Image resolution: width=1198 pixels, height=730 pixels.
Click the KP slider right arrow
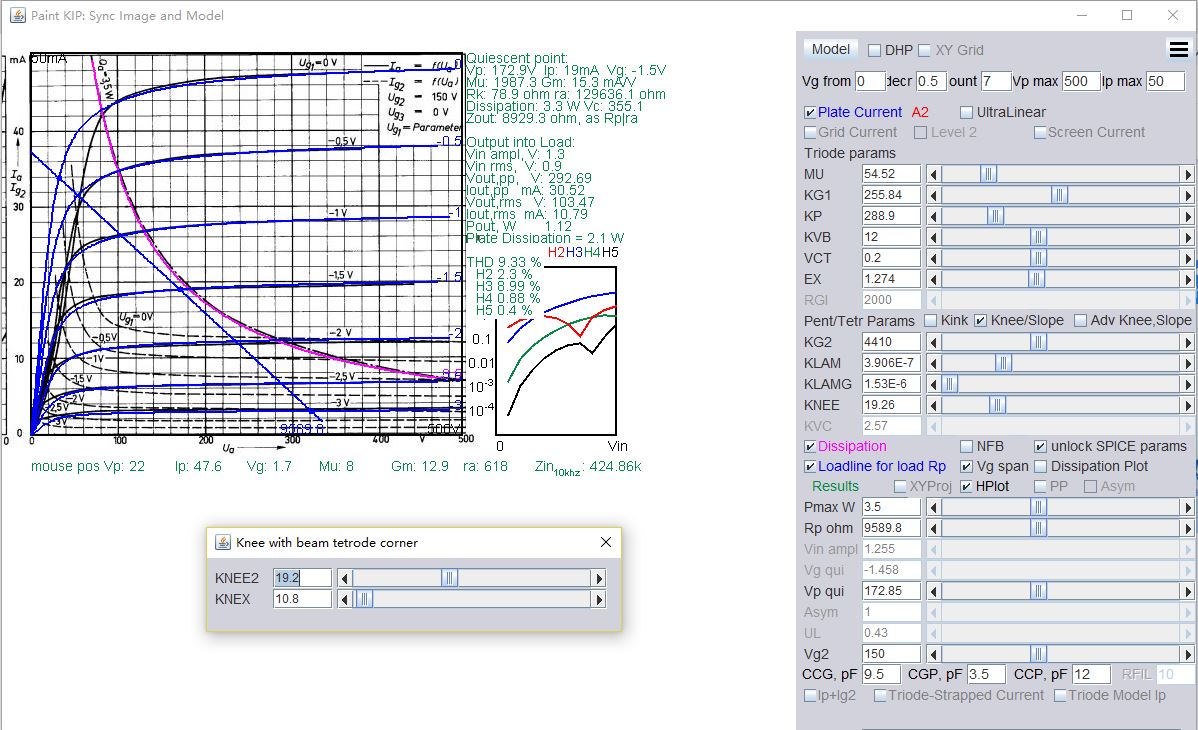(1187, 216)
